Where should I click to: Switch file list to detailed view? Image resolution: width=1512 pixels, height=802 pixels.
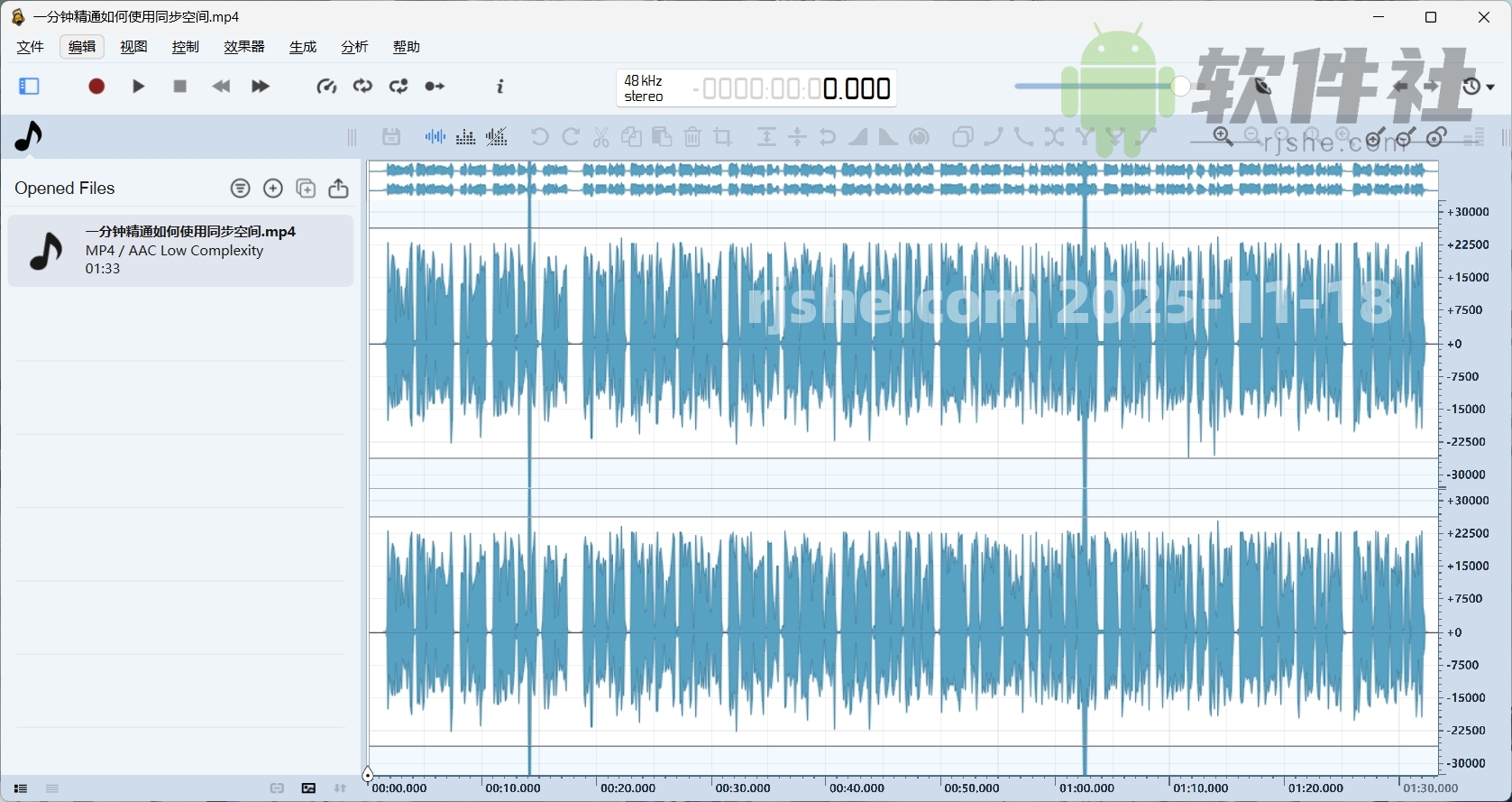[20, 788]
